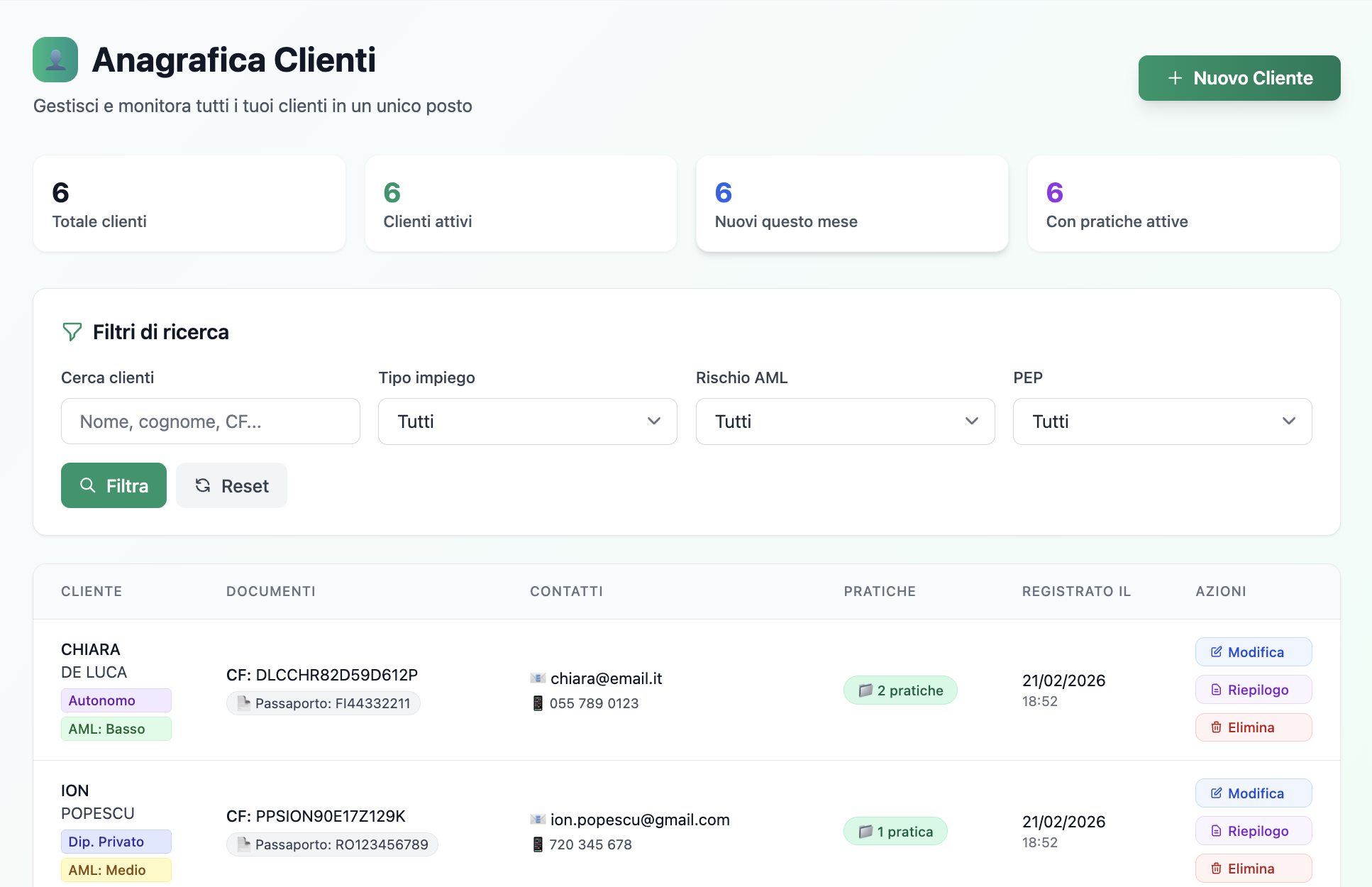
Task: Select the Nuovi questo mese stat card
Action: coord(851,204)
